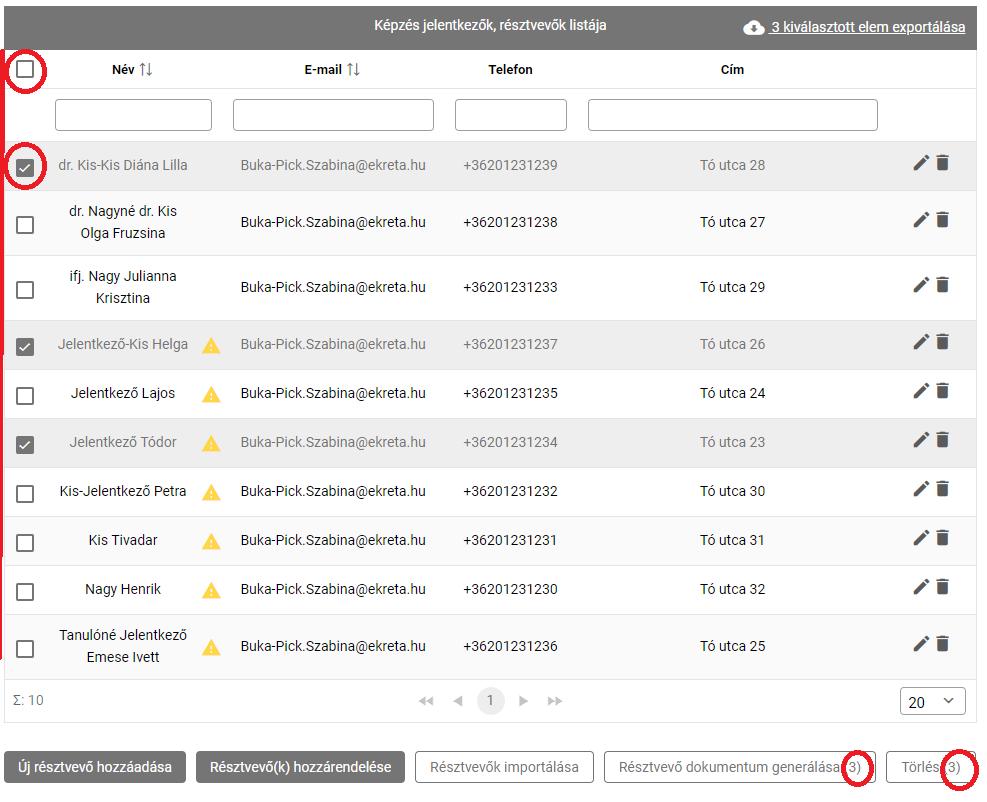Click warning icon beside Nagy Henrik
This screenshot has width=987, height=802.
point(211,590)
